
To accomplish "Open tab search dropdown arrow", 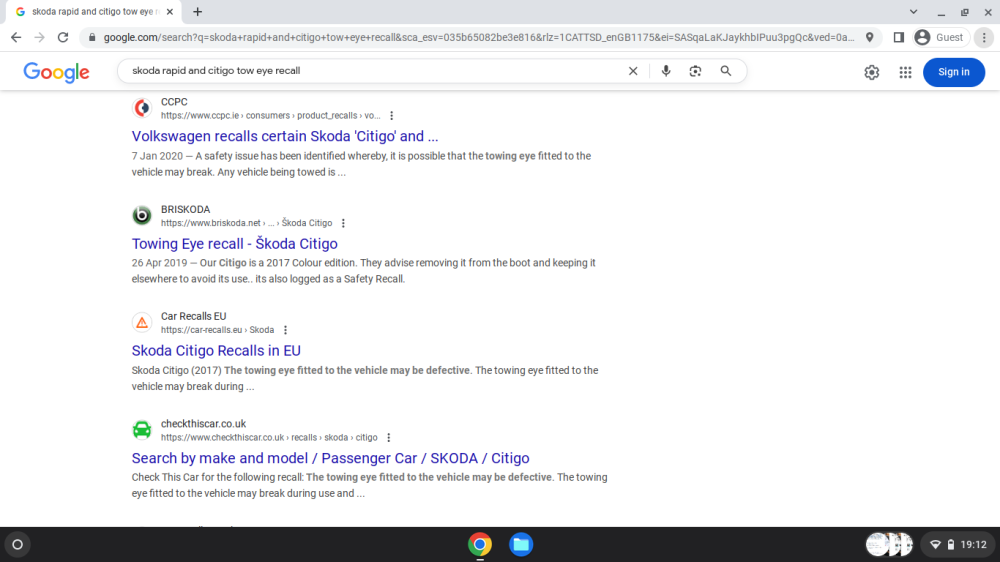I will coord(913,11).
